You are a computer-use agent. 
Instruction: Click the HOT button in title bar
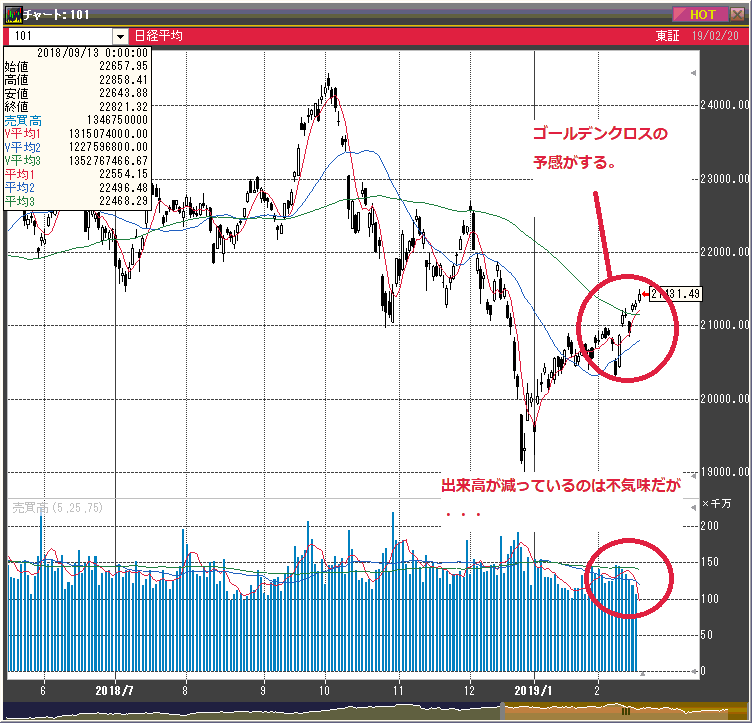(x=701, y=14)
